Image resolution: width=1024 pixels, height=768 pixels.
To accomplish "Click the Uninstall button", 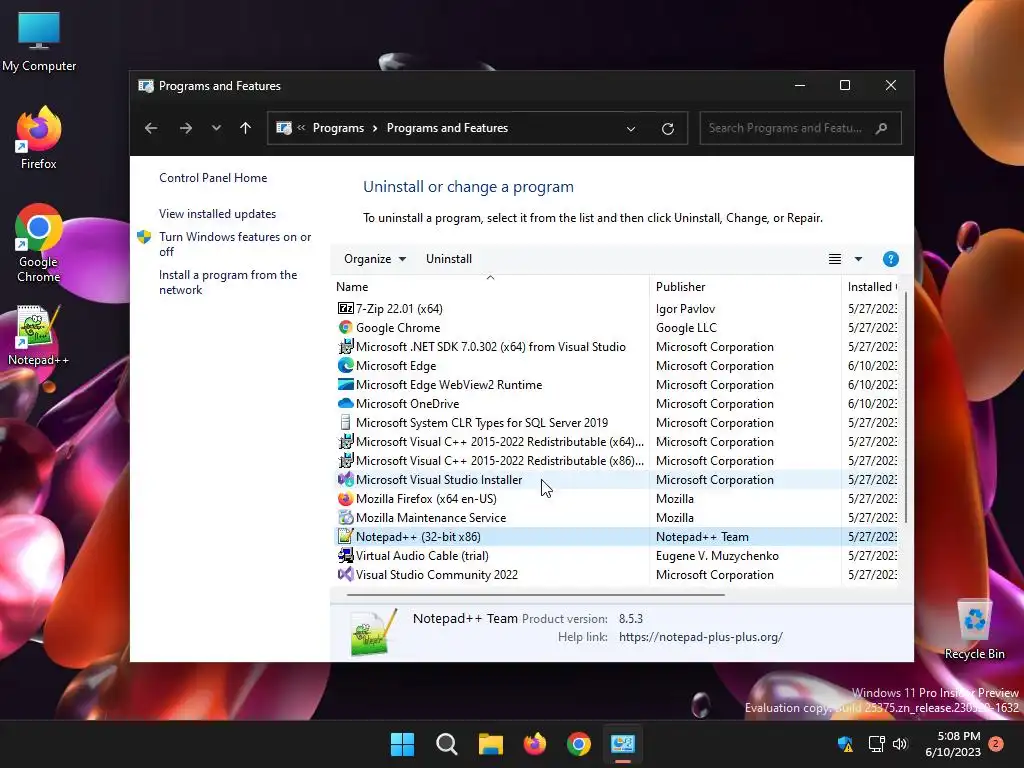I will pyautogui.click(x=449, y=259).
